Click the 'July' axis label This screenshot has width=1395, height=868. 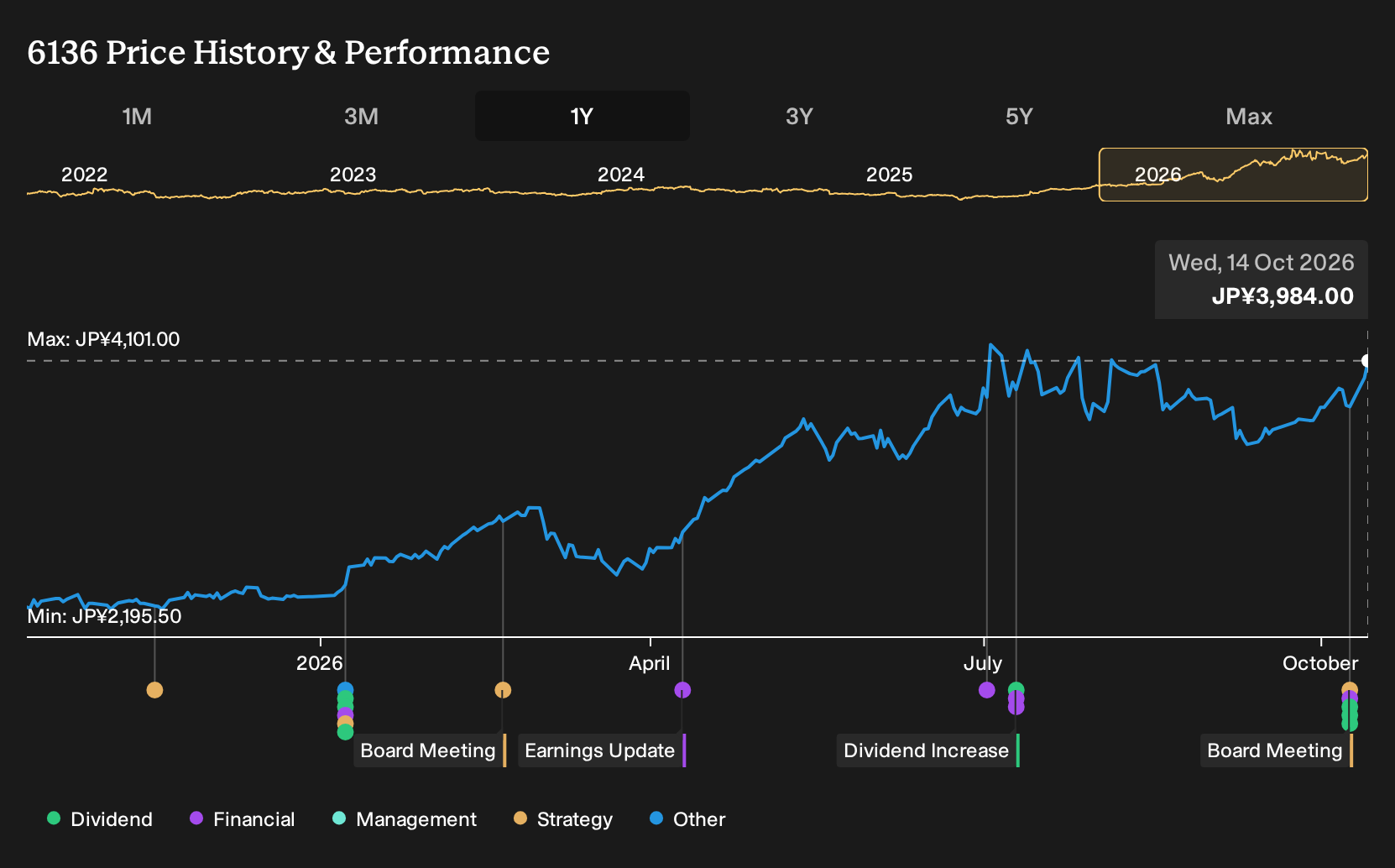pyautogui.click(x=983, y=663)
